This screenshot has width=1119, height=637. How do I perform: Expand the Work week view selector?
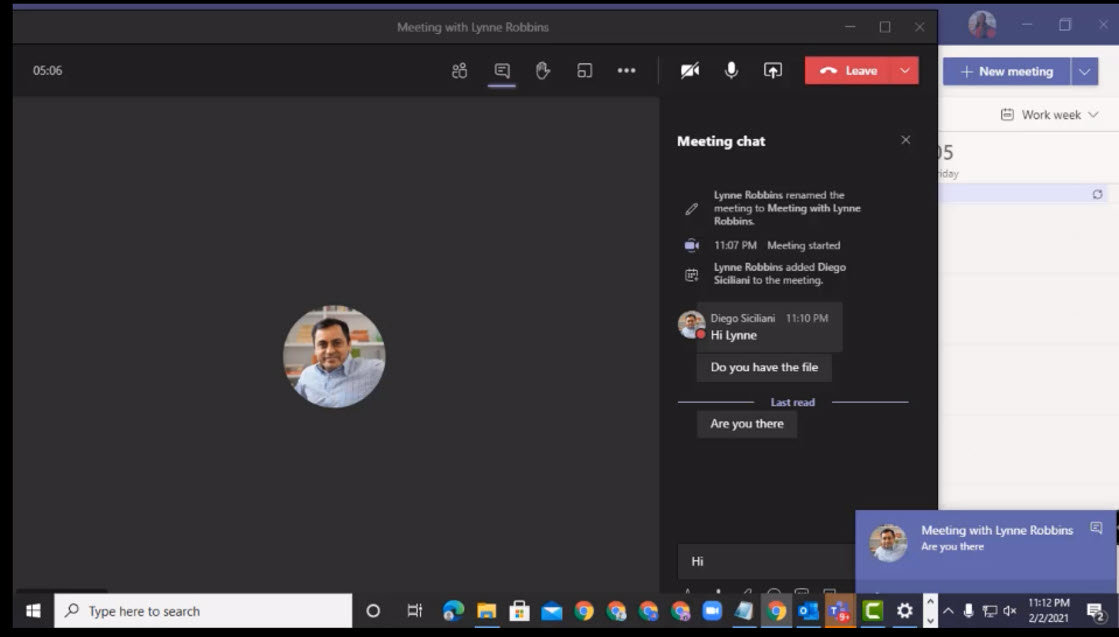click(1049, 115)
